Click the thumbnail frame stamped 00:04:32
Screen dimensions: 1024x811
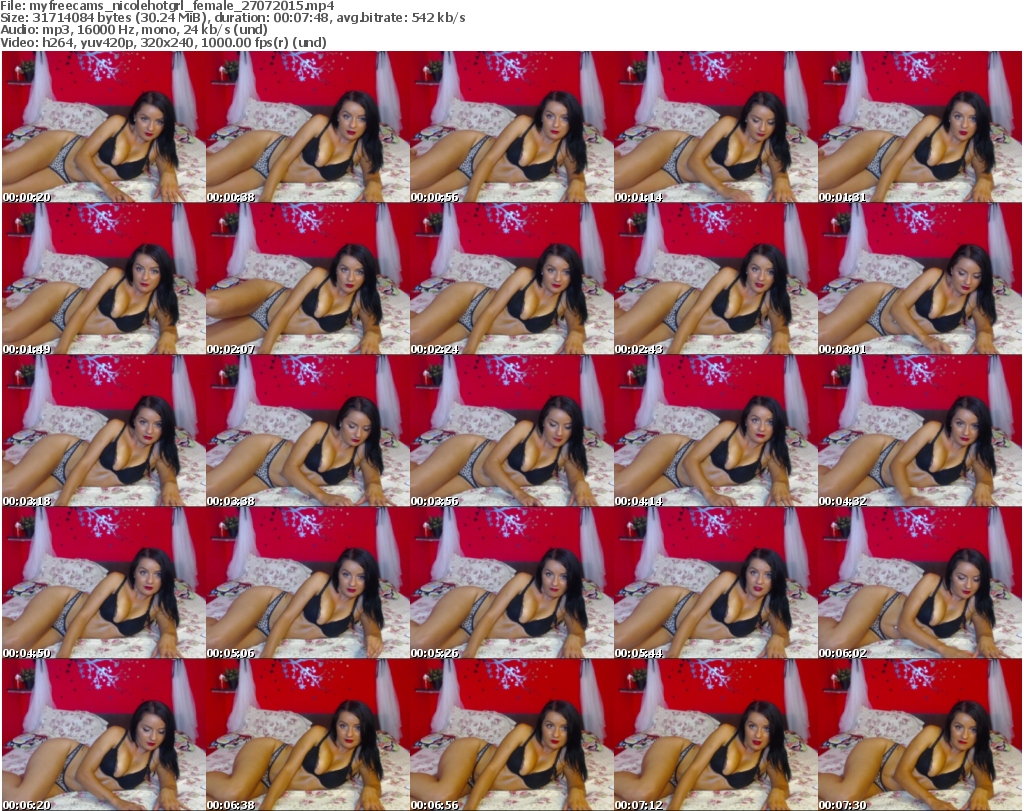click(x=920, y=431)
